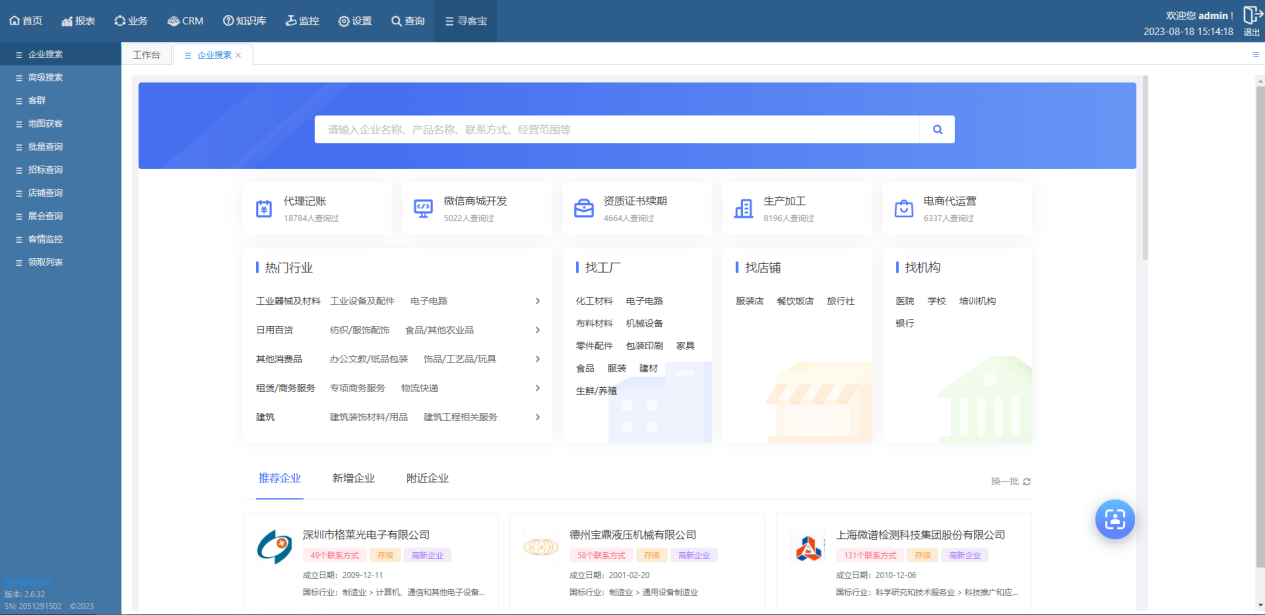
Task: Open the floating face-scan assistant button
Action: (x=1114, y=518)
